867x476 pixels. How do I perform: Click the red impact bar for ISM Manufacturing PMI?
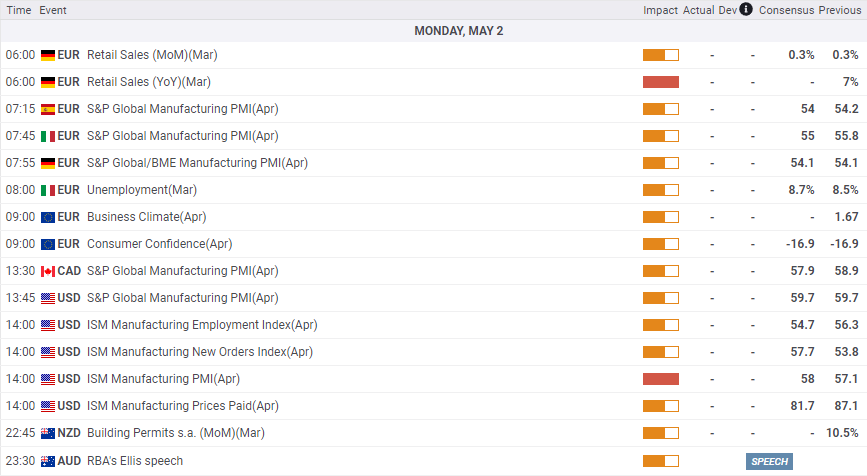pos(660,379)
